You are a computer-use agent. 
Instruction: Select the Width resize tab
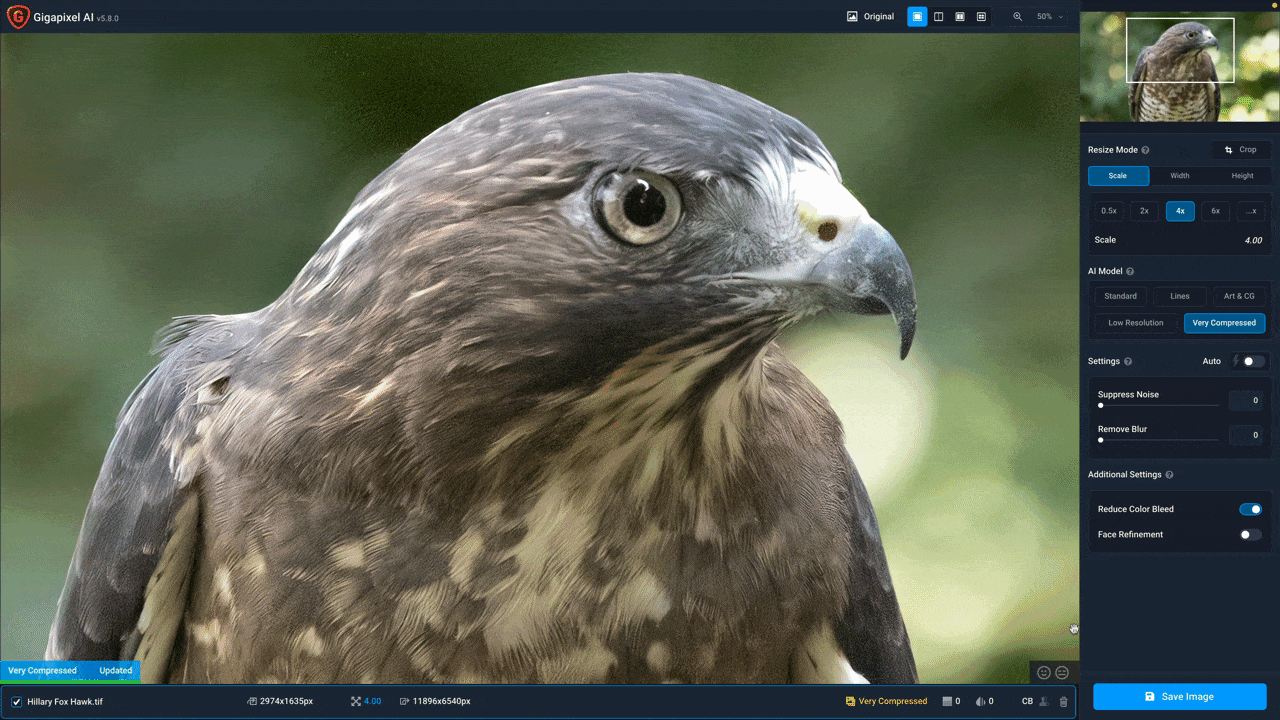(x=1180, y=176)
